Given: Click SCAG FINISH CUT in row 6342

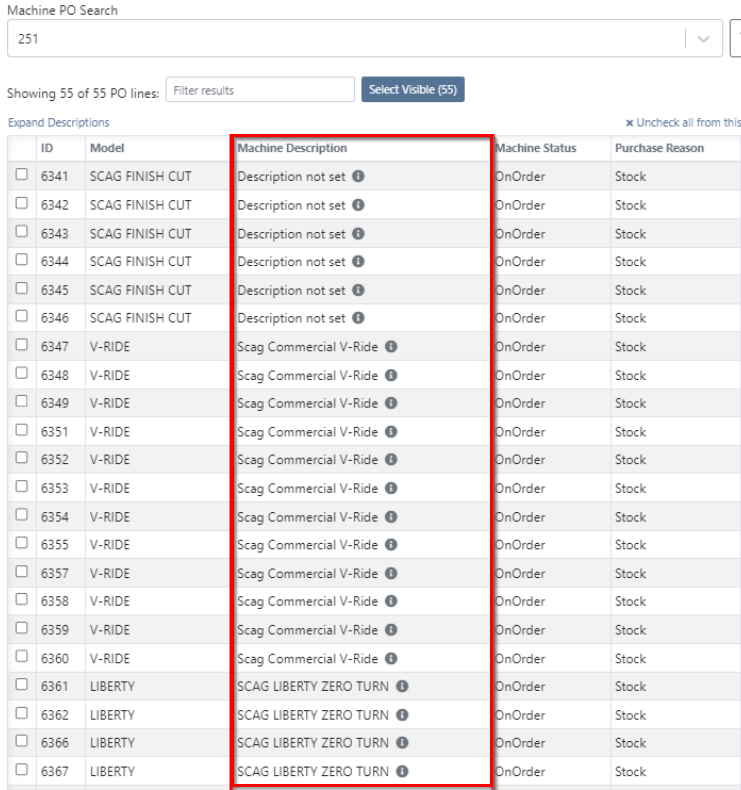Looking at the screenshot, I should [x=141, y=205].
